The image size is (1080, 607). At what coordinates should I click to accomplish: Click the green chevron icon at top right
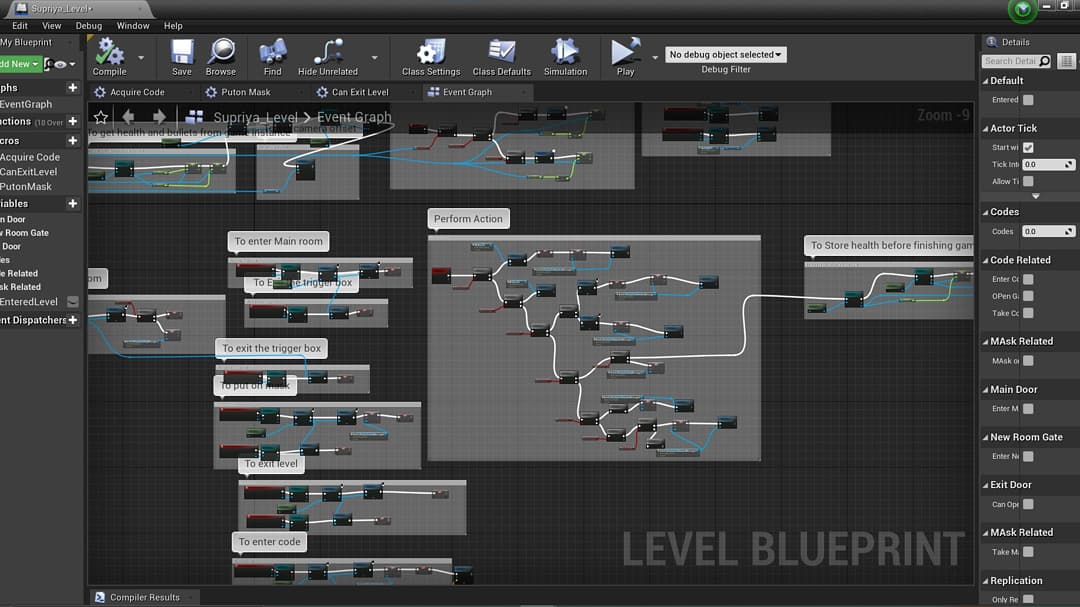pos(1023,10)
